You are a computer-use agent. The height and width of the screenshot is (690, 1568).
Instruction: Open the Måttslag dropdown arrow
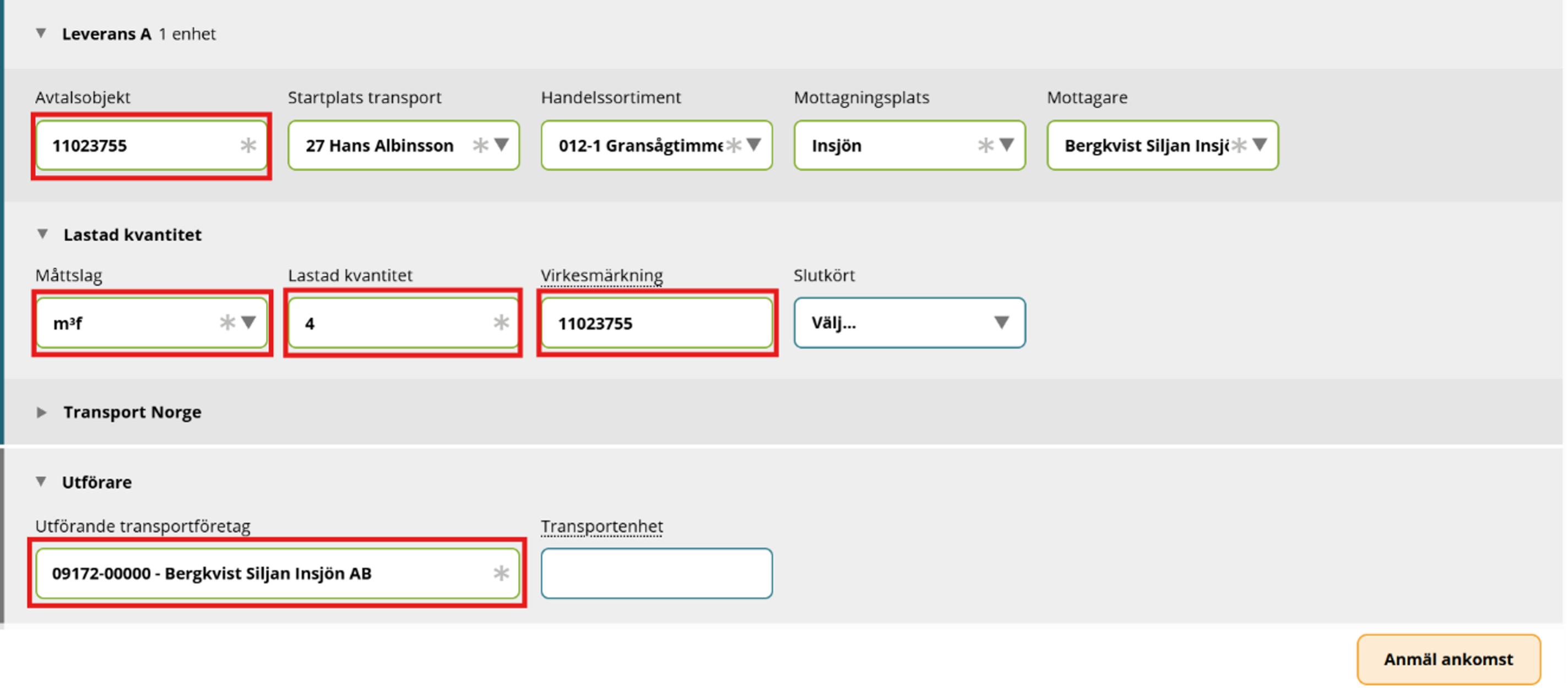pyautogui.click(x=248, y=321)
